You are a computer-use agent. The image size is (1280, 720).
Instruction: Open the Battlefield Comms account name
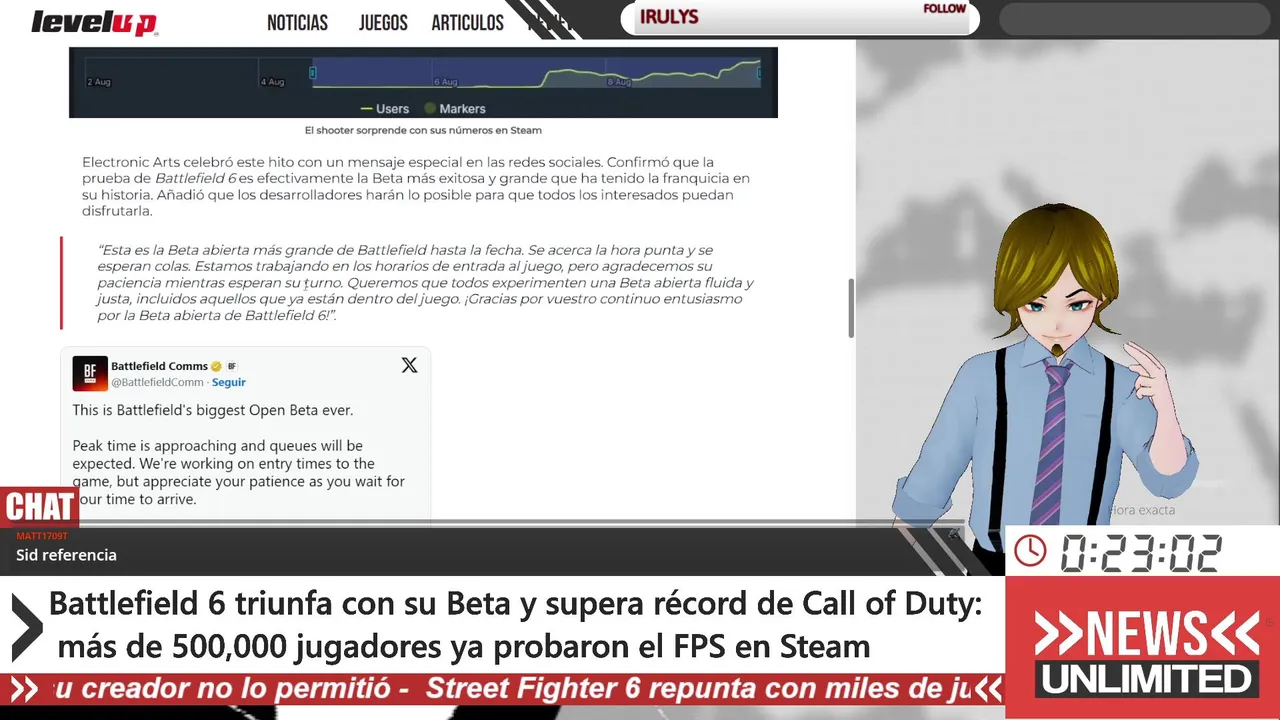[x=159, y=366]
